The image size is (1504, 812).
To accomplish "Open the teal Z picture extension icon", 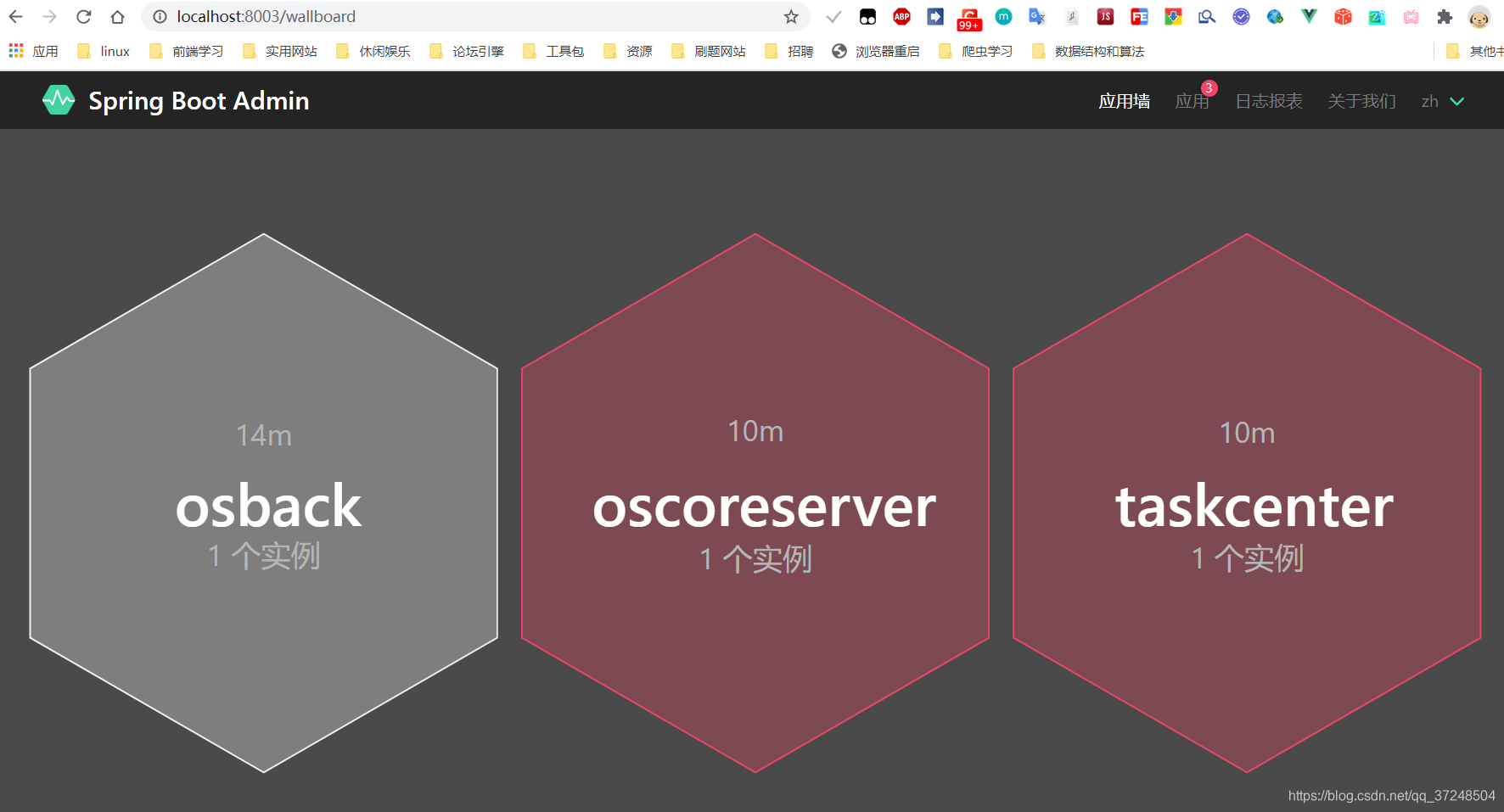I will click(1377, 16).
